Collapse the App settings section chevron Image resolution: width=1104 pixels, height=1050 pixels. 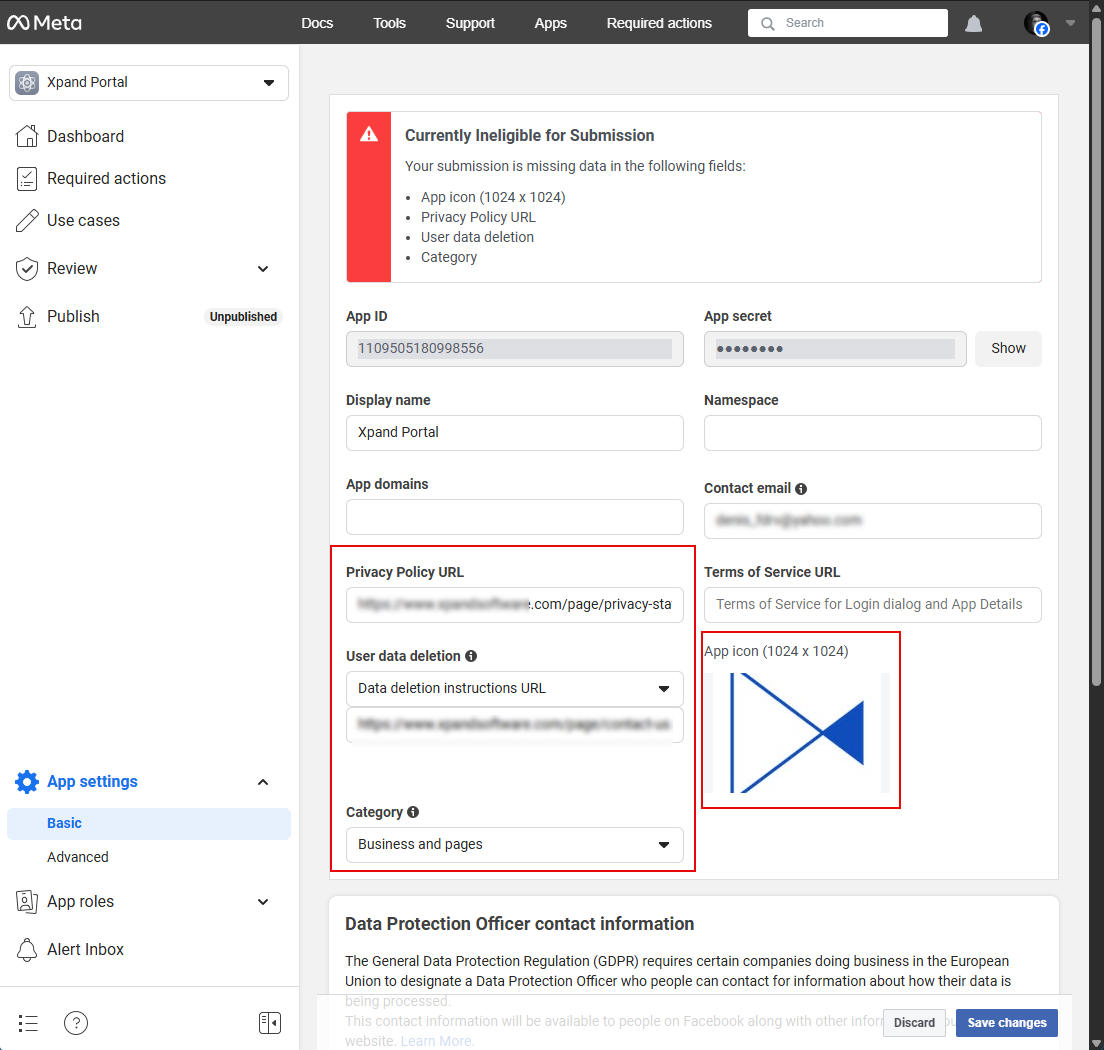pyautogui.click(x=263, y=782)
